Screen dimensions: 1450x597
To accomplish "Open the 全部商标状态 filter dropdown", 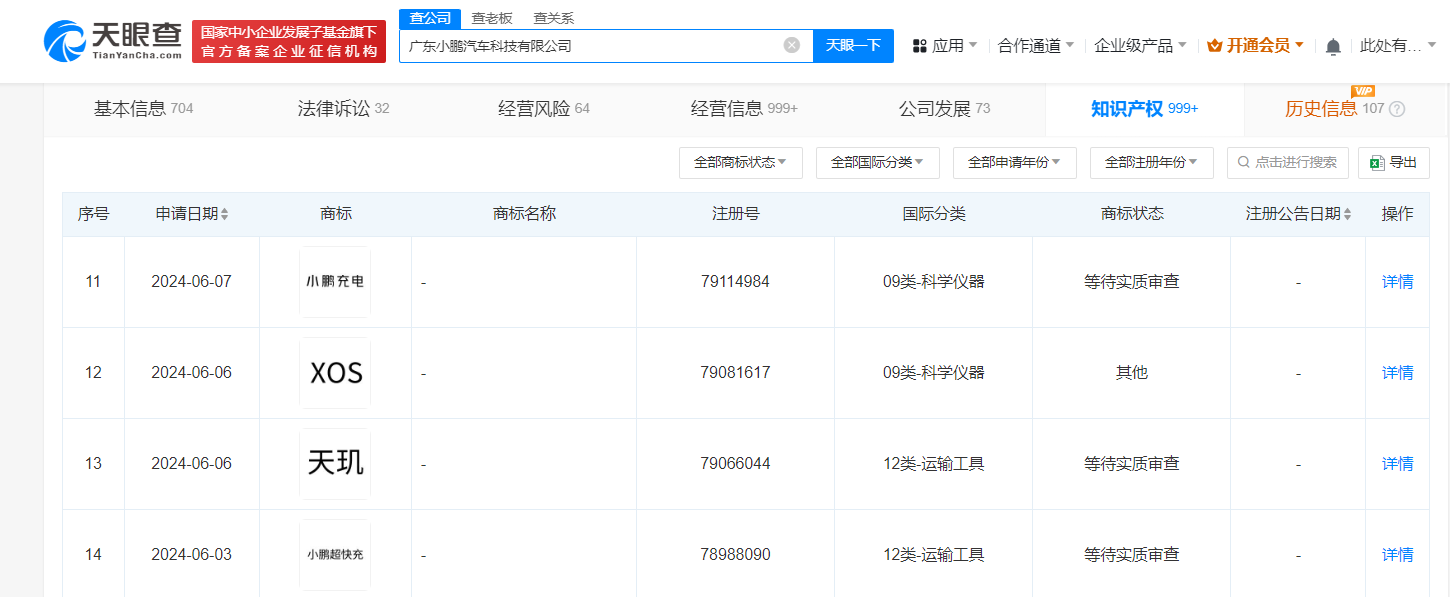I will pyautogui.click(x=741, y=162).
